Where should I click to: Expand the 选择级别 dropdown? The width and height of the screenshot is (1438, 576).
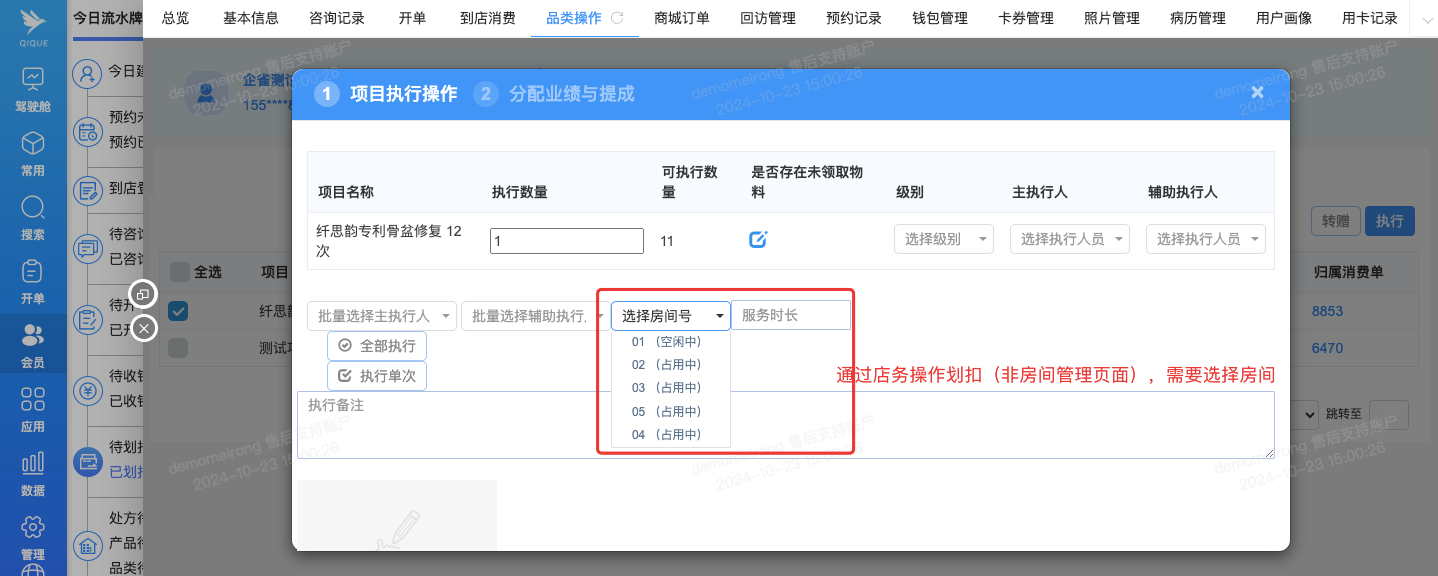(x=944, y=239)
